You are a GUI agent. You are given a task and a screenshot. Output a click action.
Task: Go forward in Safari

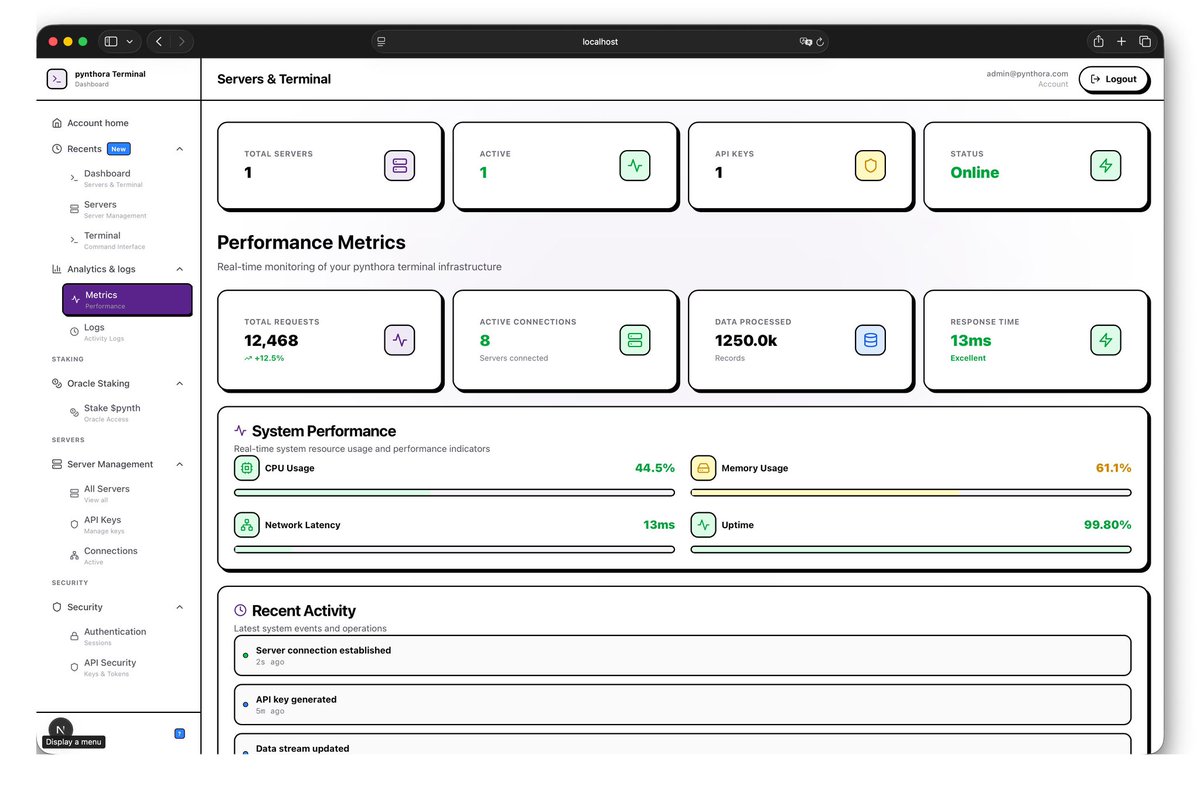pyautogui.click(x=181, y=41)
